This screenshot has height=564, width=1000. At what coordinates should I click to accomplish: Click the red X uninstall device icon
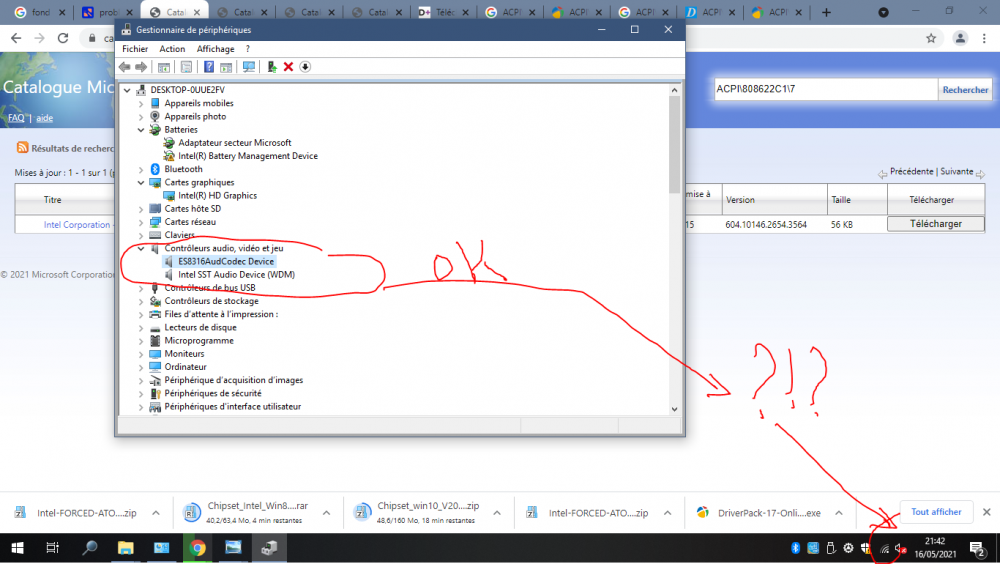[288, 67]
